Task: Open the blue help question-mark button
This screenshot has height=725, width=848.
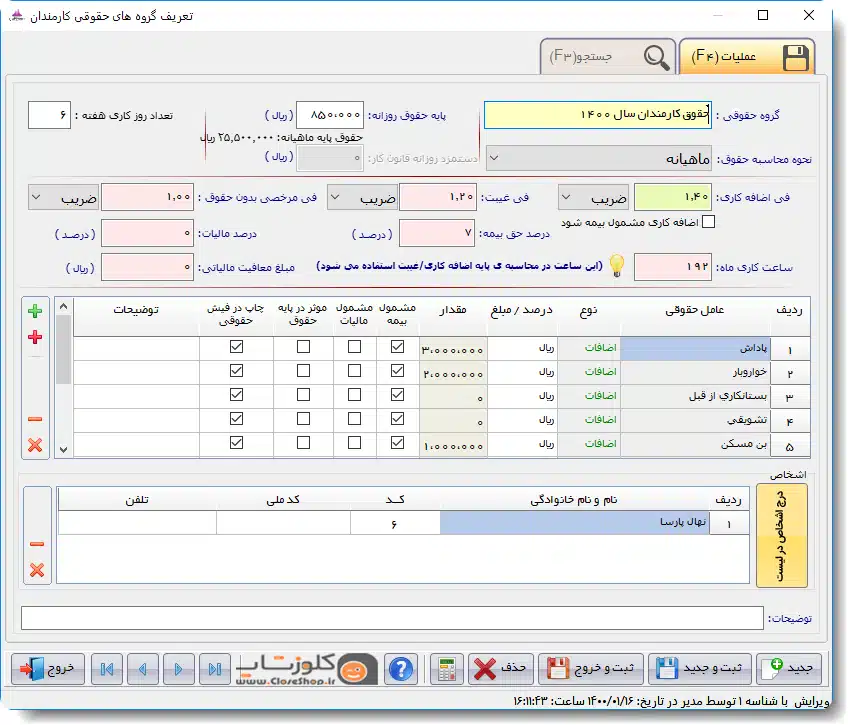Action: click(401, 669)
